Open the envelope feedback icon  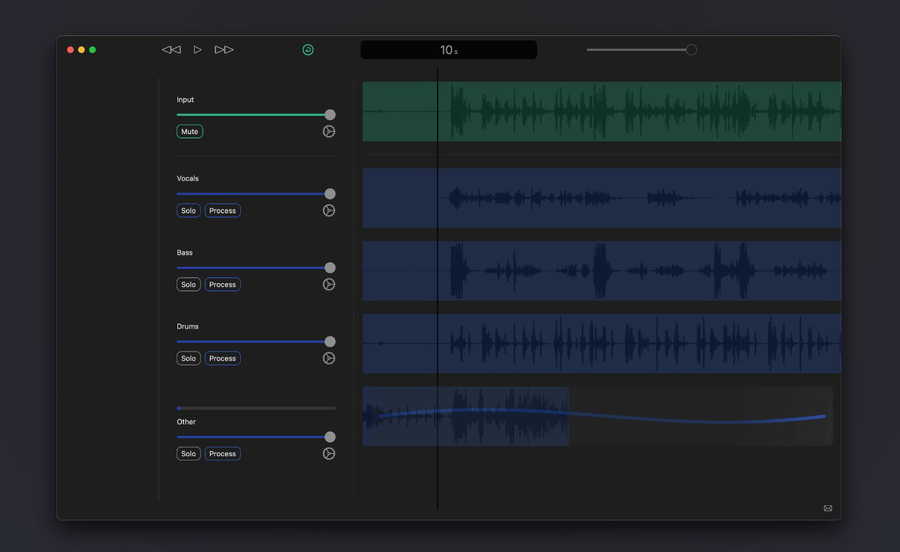tap(828, 508)
